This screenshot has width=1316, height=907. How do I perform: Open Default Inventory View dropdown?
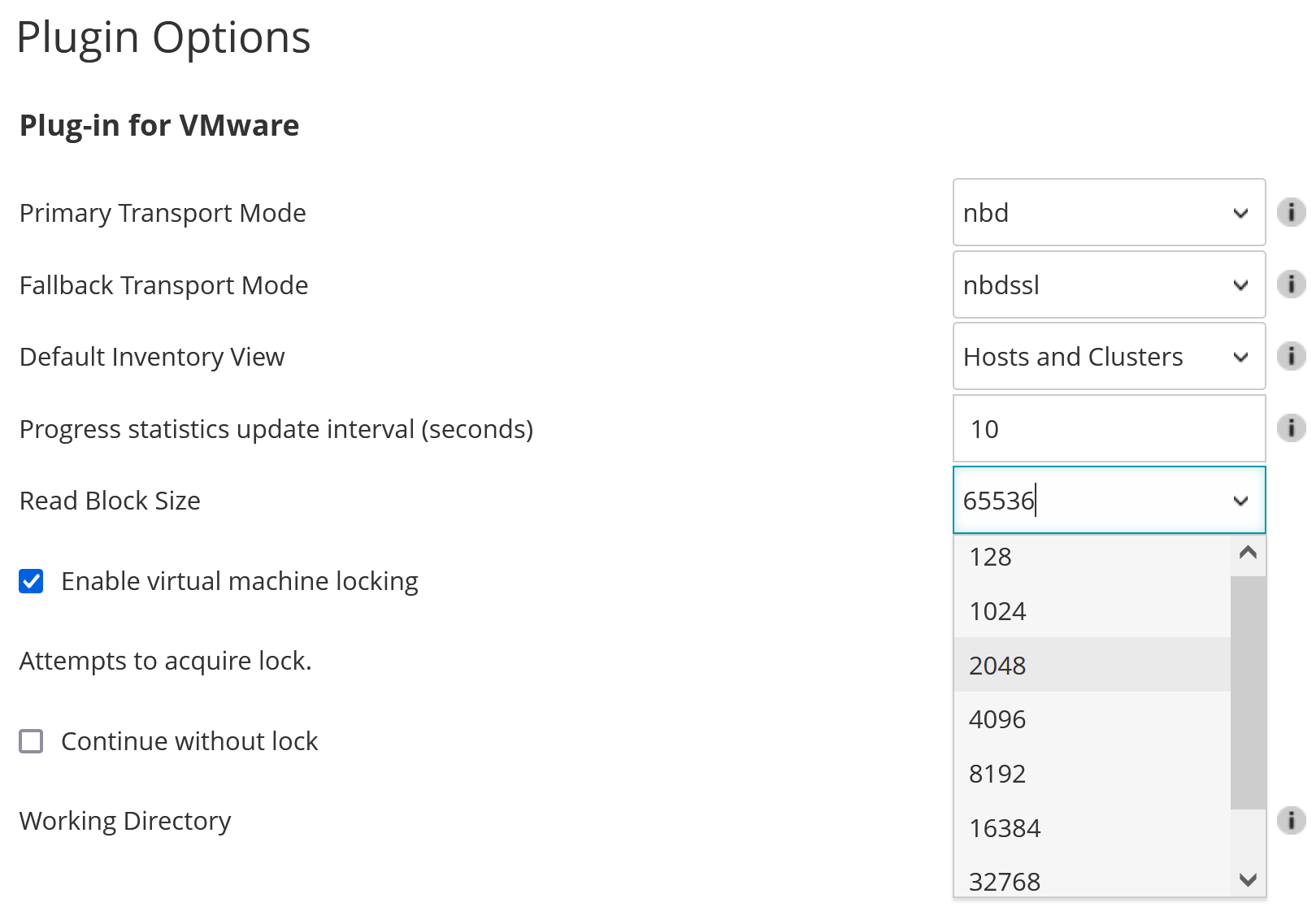point(1109,356)
